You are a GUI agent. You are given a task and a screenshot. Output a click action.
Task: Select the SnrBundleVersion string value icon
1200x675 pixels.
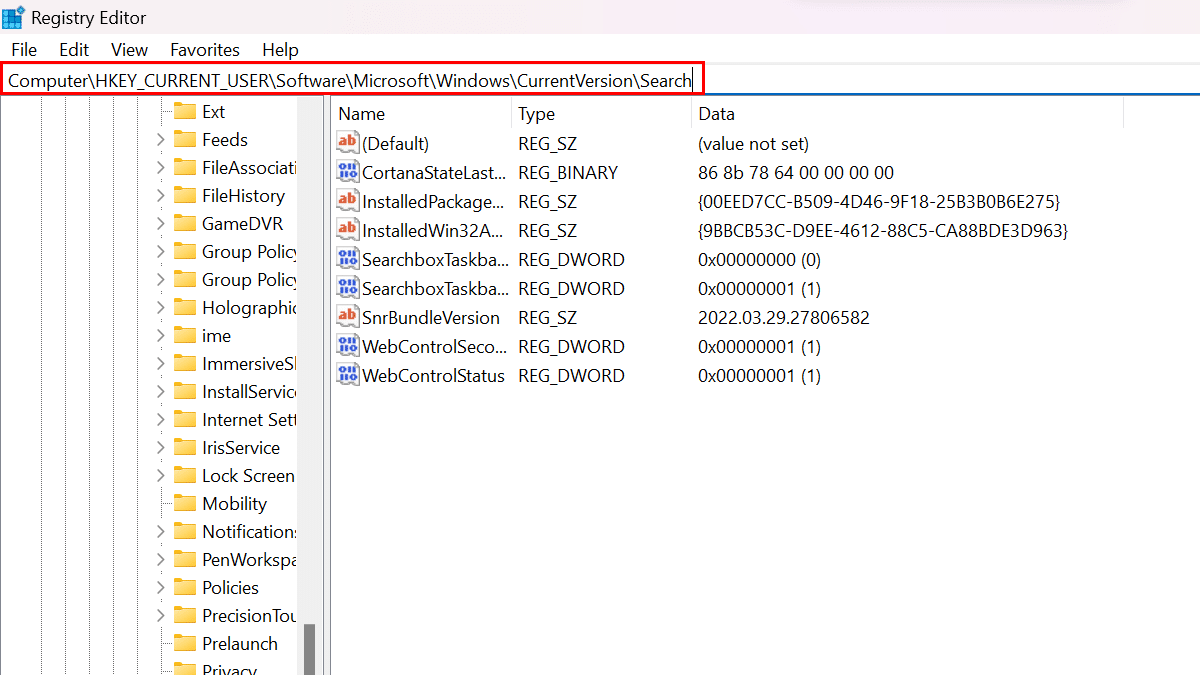[x=348, y=317]
